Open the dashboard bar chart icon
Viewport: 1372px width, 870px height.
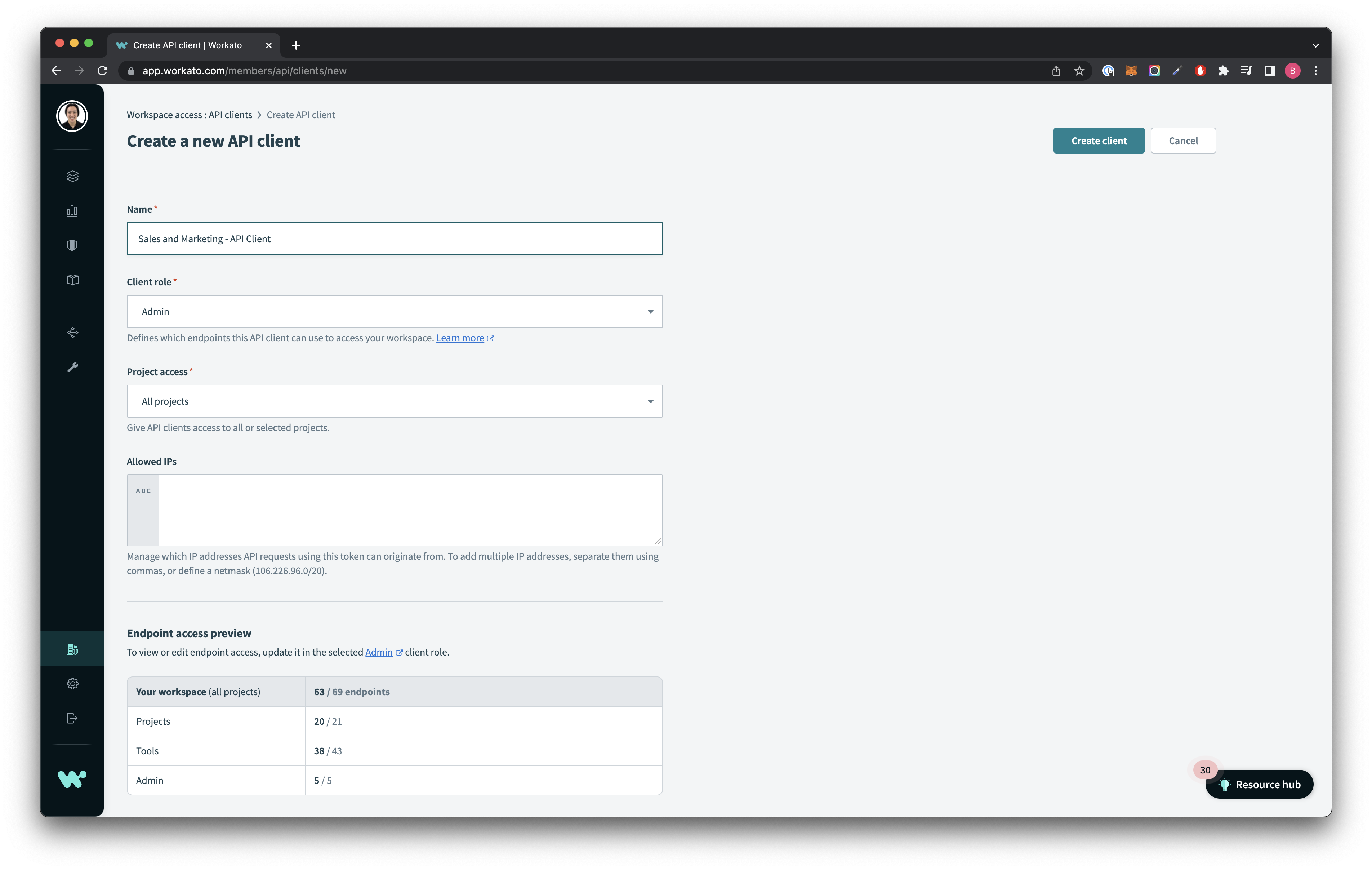(x=72, y=211)
